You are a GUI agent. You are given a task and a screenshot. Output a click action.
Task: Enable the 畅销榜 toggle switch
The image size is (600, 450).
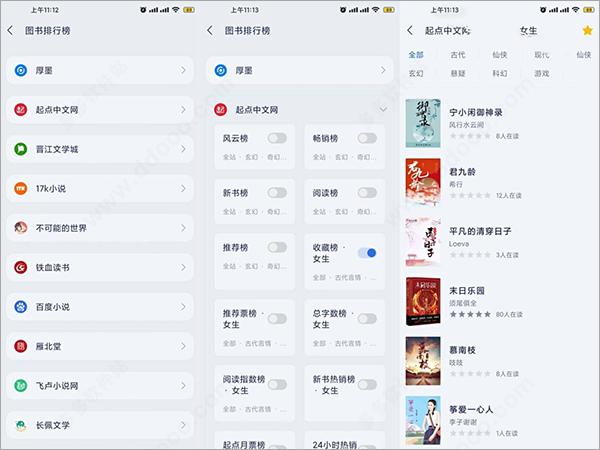[x=366, y=138]
